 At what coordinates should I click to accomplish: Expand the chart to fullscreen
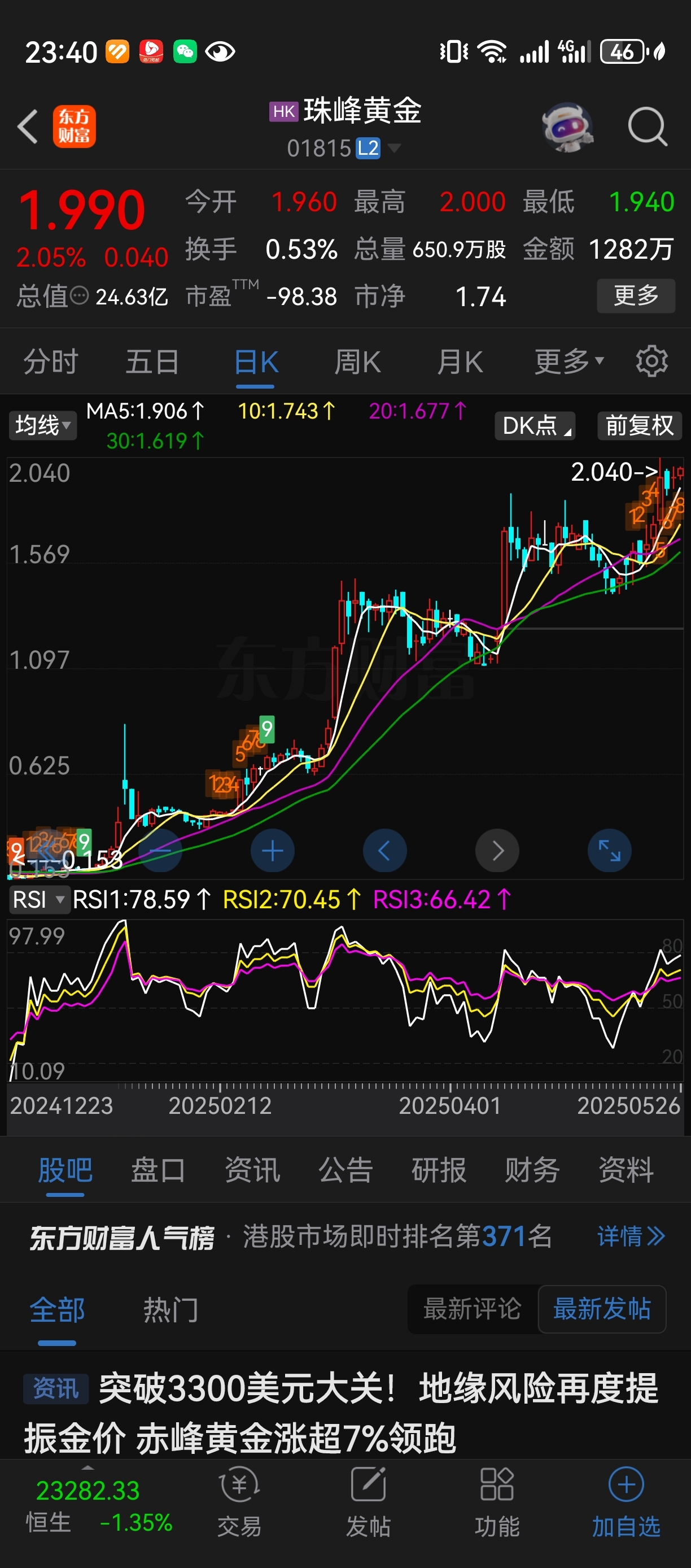click(609, 850)
